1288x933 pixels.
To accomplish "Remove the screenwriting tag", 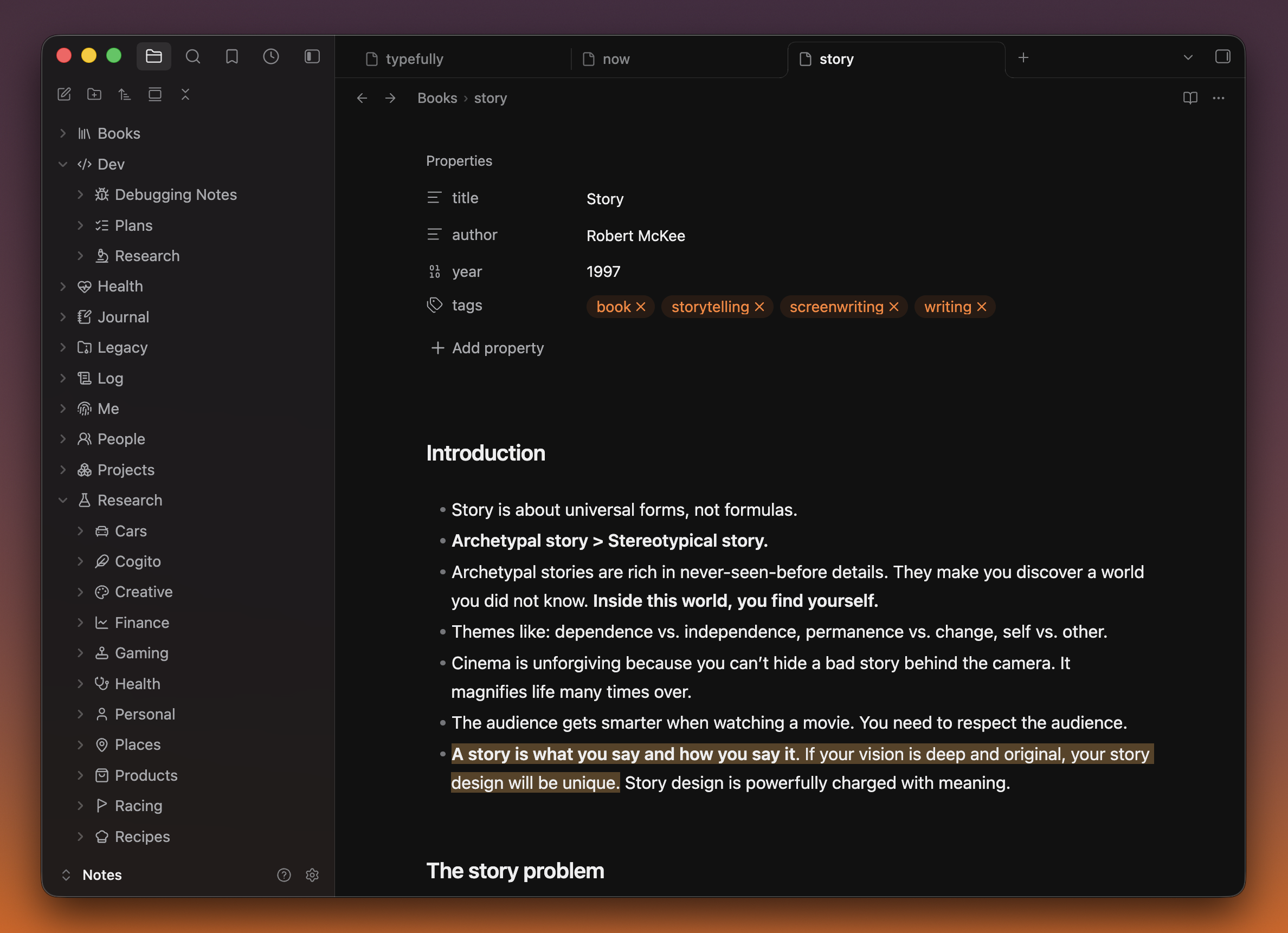I will (x=894, y=307).
